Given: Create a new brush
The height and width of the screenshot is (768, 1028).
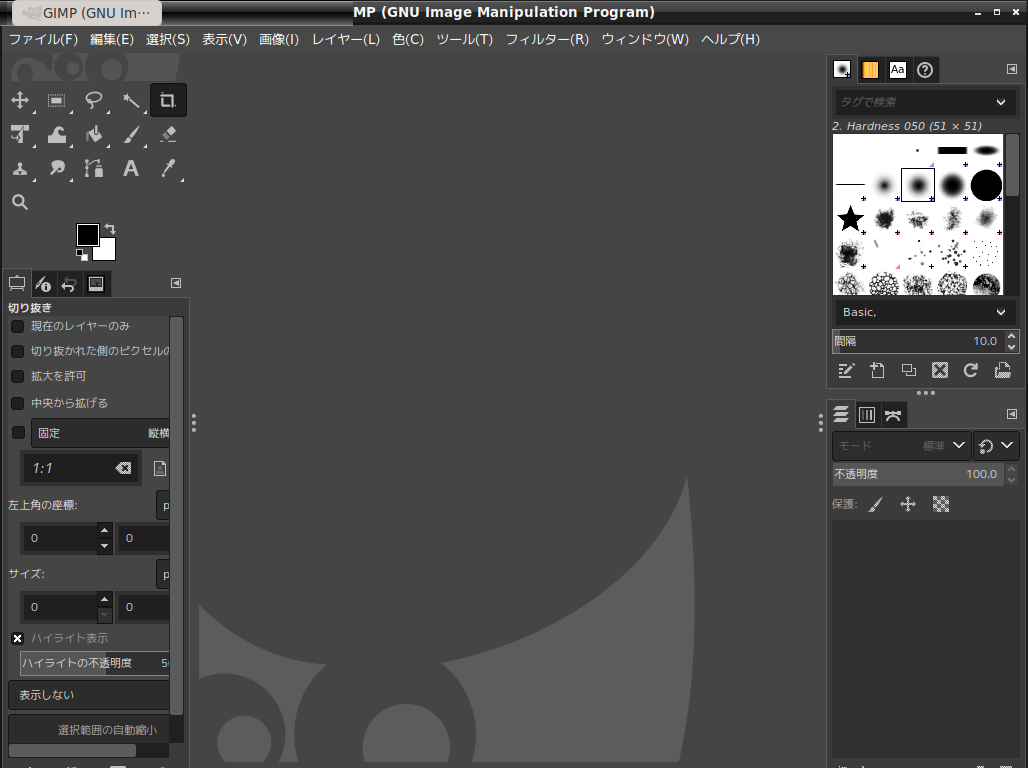Looking at the screenshot, I should pyautogui.click(x=877, y=371).
